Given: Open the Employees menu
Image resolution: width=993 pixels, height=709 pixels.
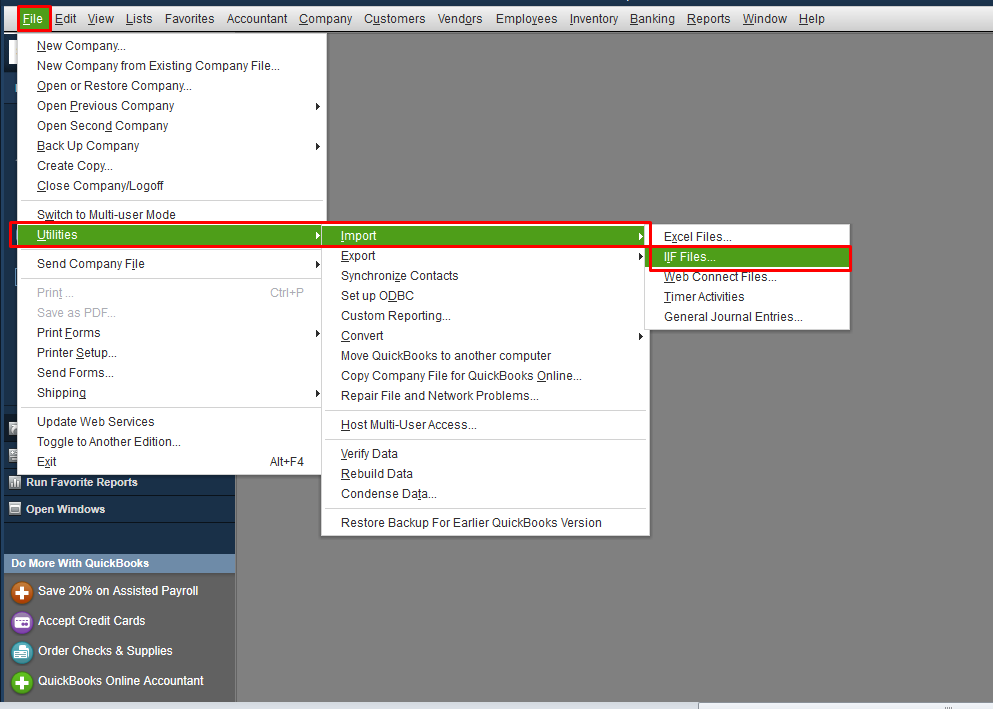Looking at the screenshot, I should pyautogui.click(x=526, y=19).
